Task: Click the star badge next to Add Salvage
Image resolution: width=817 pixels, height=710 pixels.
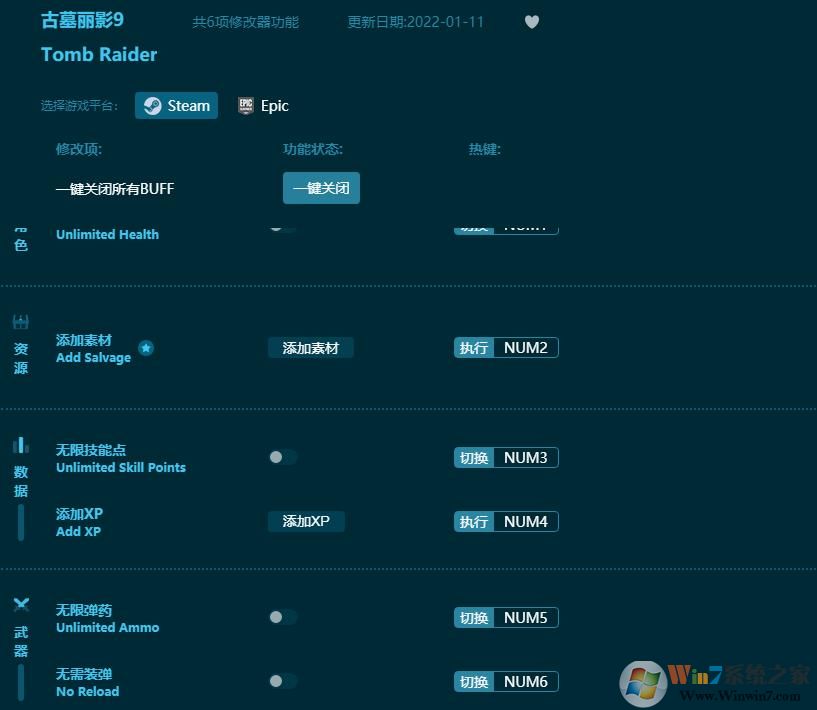Action: [146, 347]
